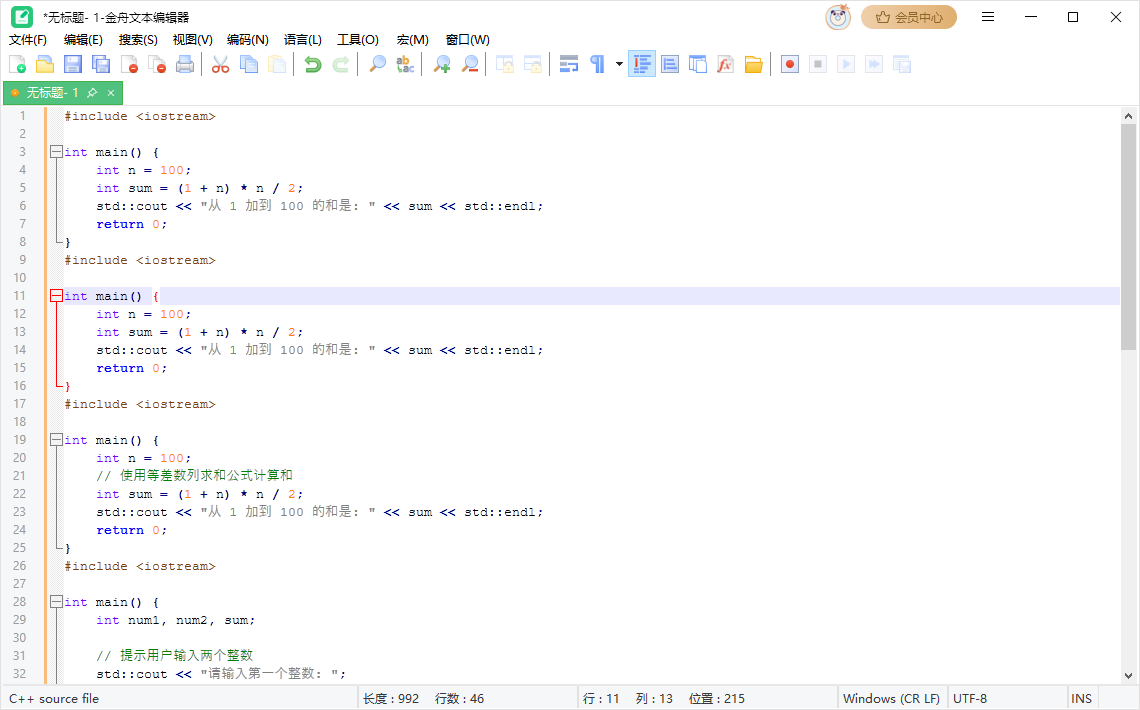Toggle INS insert mode in status bar
Image resolution: width=1140 pixels, height=710 pixels.
coord(1081,698)
